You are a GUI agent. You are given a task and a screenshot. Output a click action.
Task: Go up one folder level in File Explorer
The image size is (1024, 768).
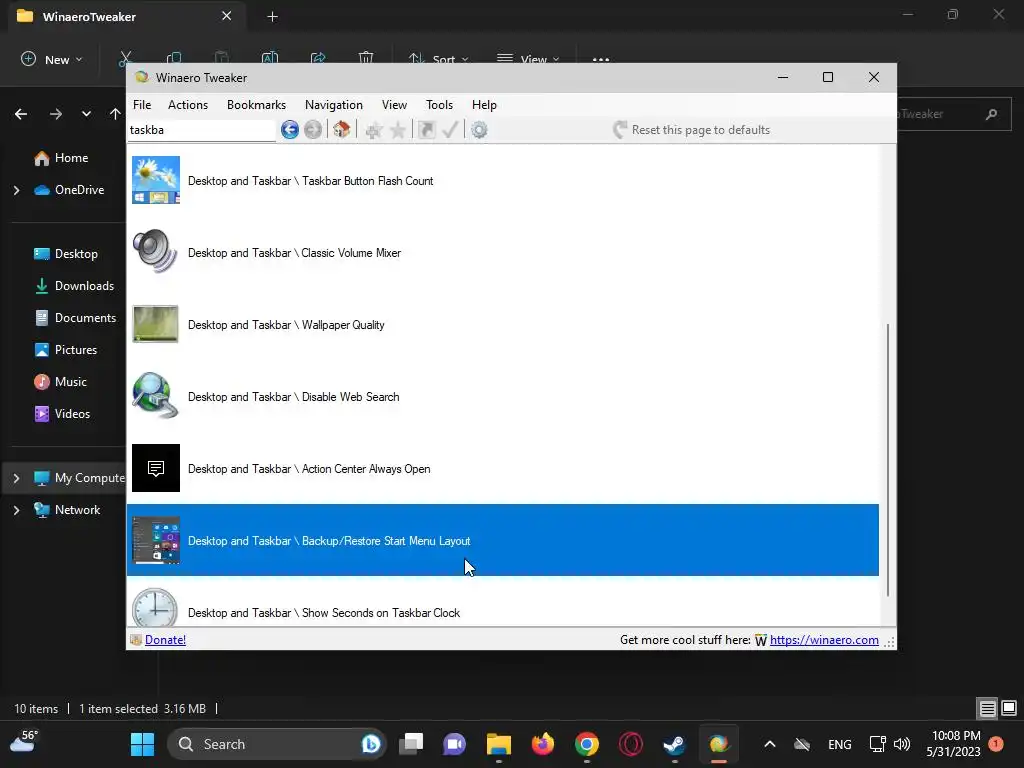[x=116, y=114]
